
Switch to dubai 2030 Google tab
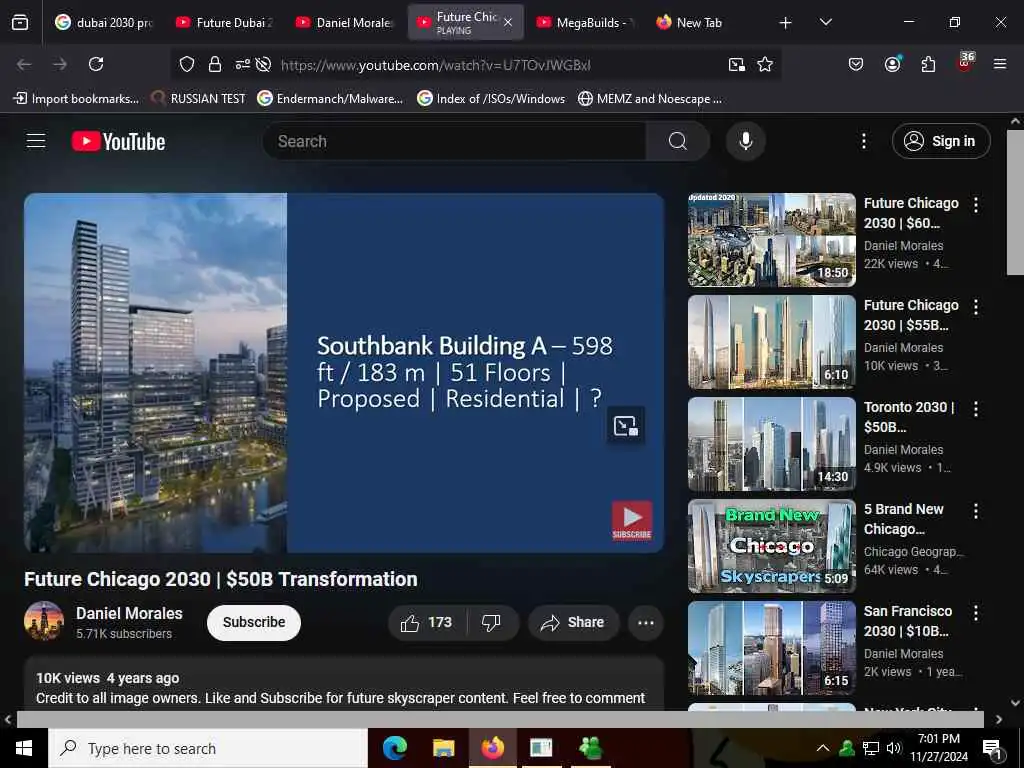(x=104, y=22)
